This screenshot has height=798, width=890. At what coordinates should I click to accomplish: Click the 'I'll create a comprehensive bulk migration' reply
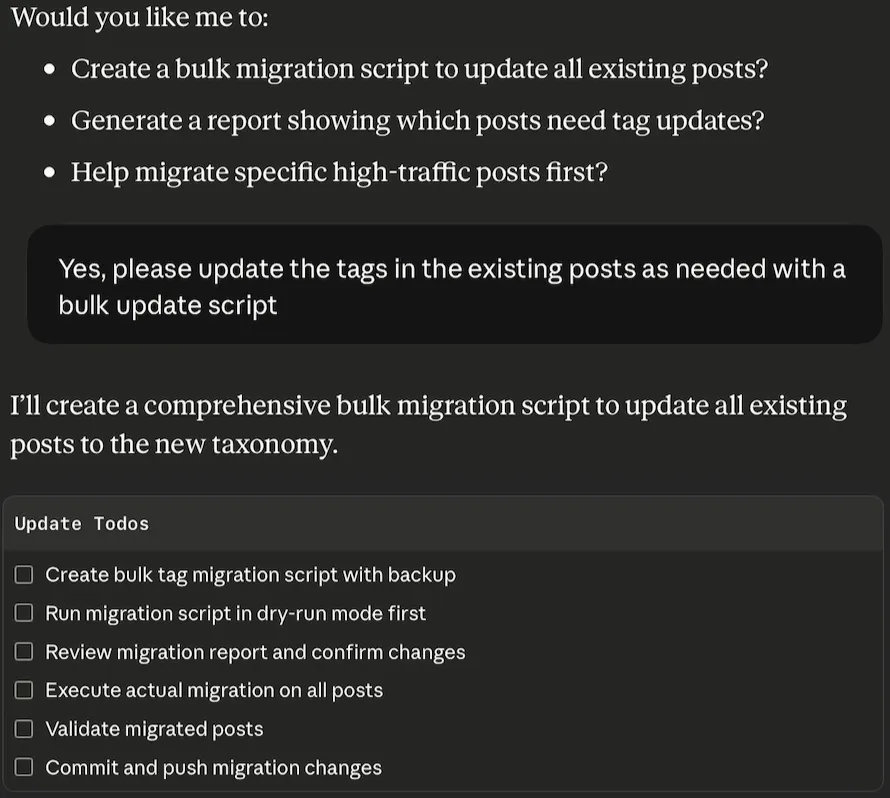click(428, 425)
